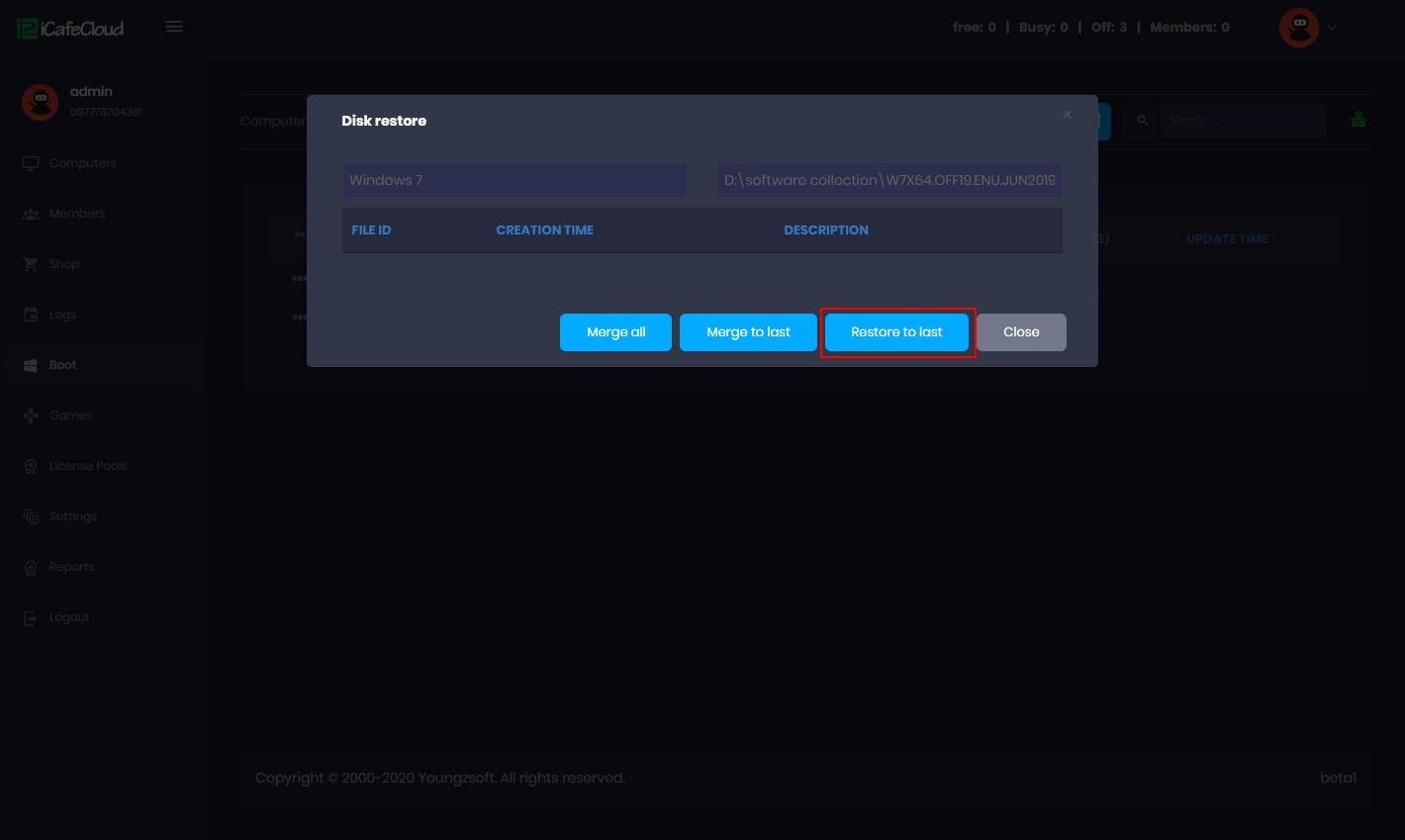This screenshot has height=840, width=1405.
Task: Click the License Pools badge icon
Action: coord(31,466)
